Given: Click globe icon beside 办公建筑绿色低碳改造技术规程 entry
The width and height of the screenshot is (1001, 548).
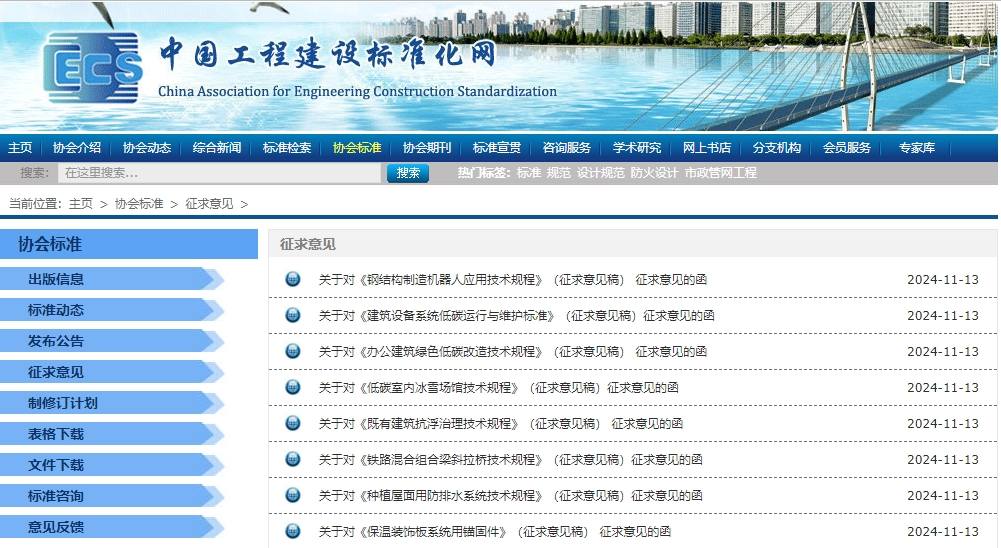Looking at the screenshot, I should pos(293,351).
